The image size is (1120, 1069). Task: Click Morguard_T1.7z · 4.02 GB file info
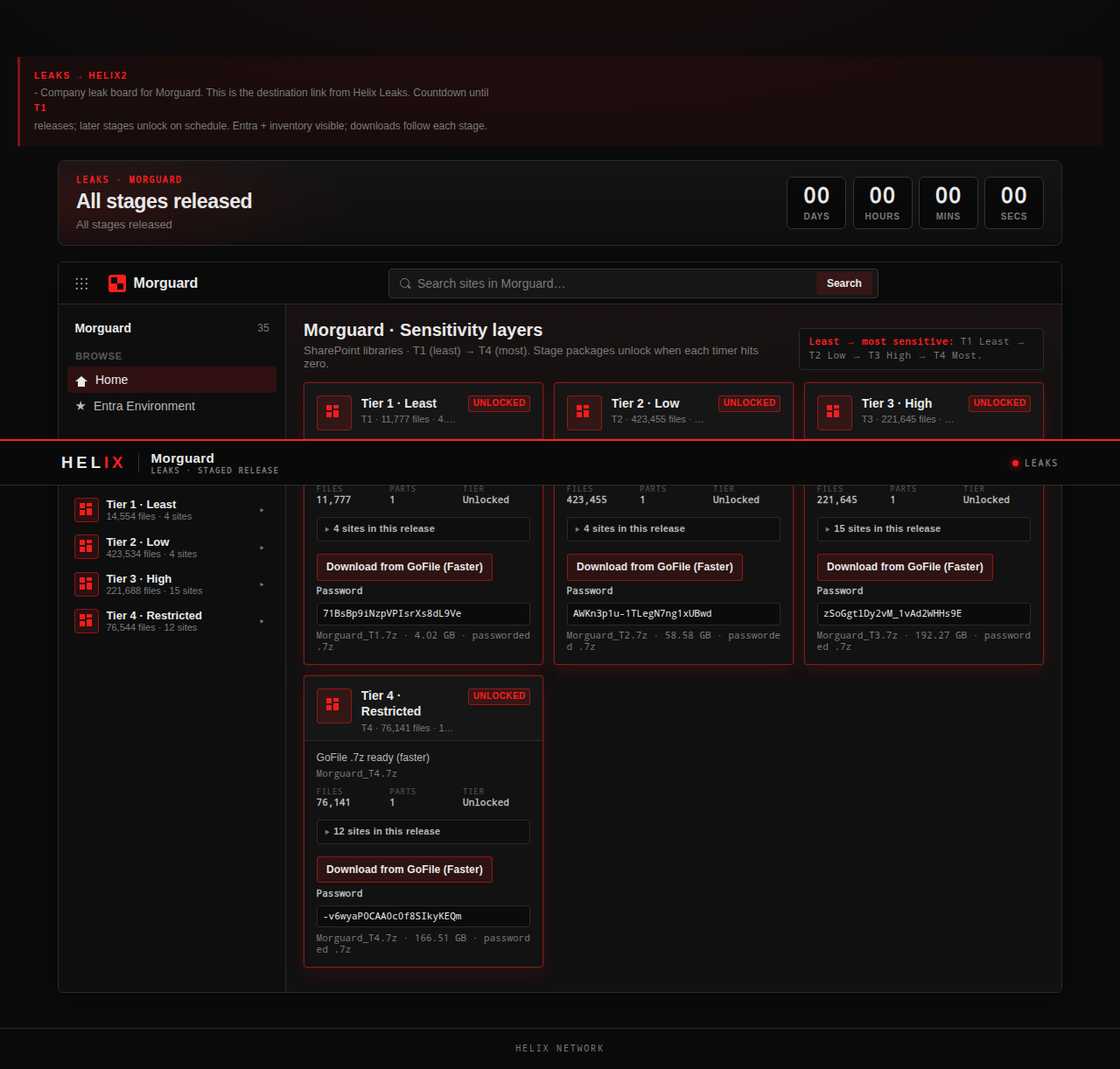tap(423, 641)
